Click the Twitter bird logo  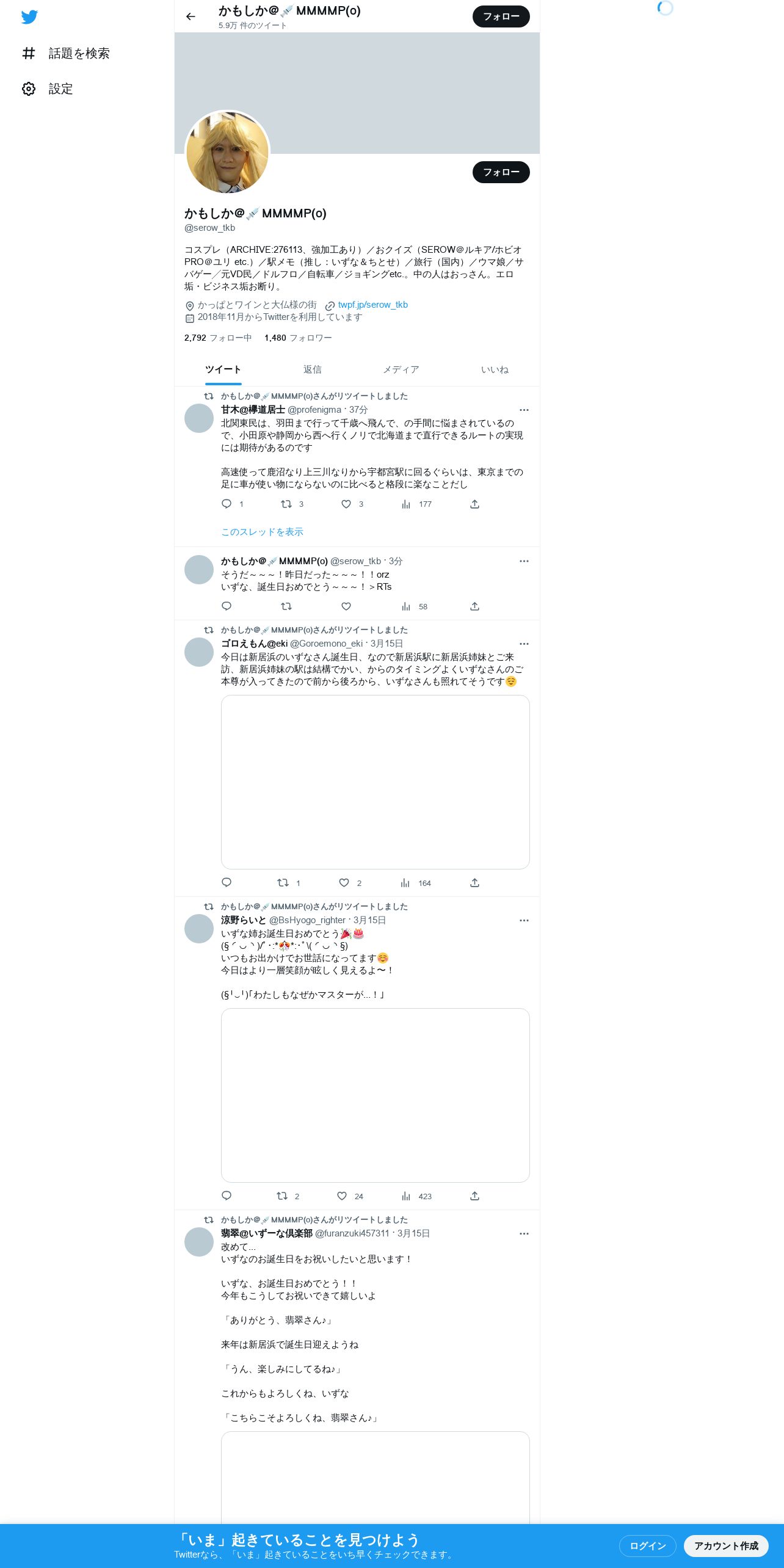click(x=29, y=17)
